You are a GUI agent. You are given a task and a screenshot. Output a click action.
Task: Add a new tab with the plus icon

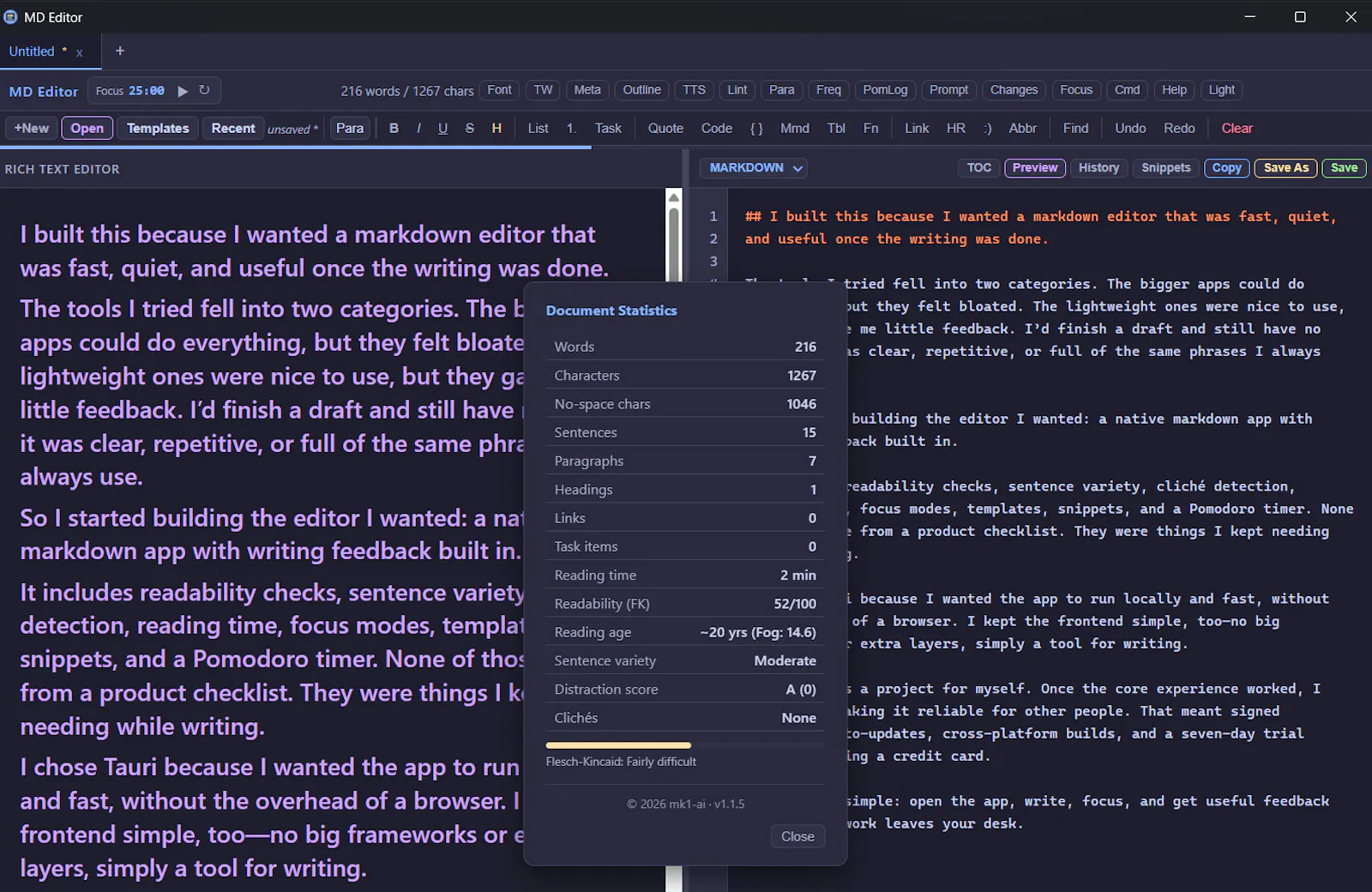[x=120, y=51]
